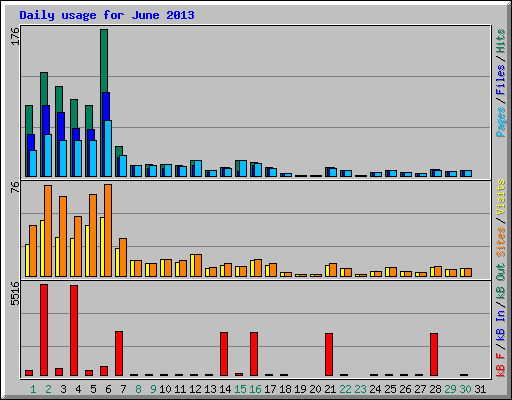Click day 5 on the date axis
The image size is (512, 400).
93,389
